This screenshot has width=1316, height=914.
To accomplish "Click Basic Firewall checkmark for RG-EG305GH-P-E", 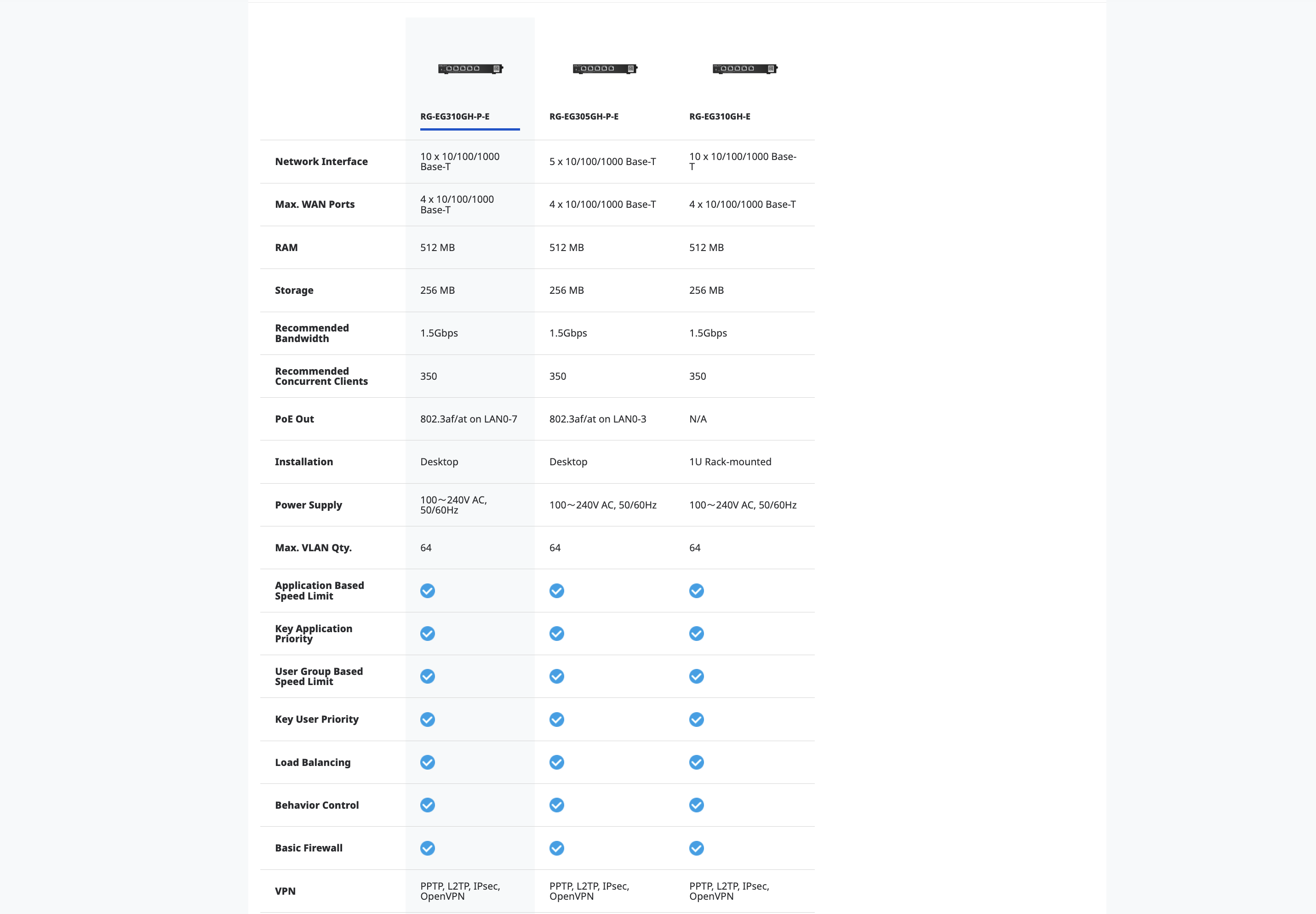I will pos(557,848).
